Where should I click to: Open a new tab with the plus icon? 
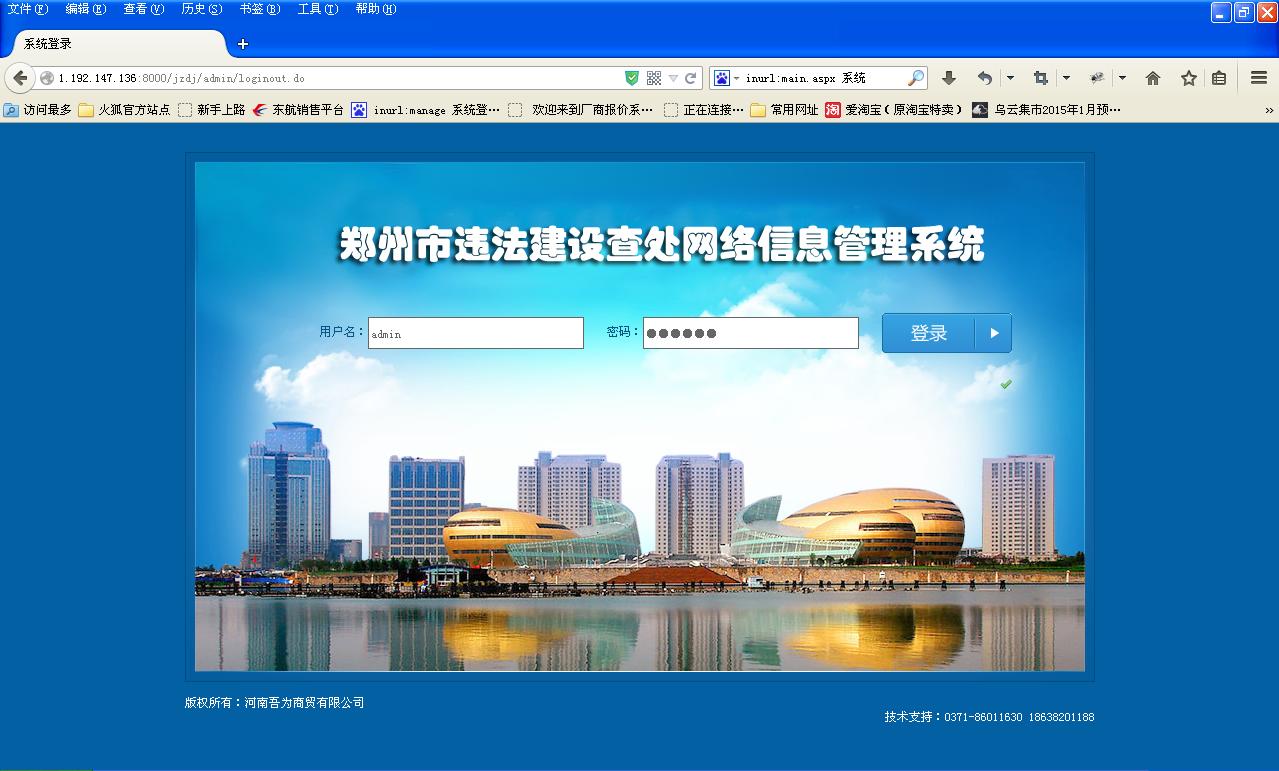243,44
